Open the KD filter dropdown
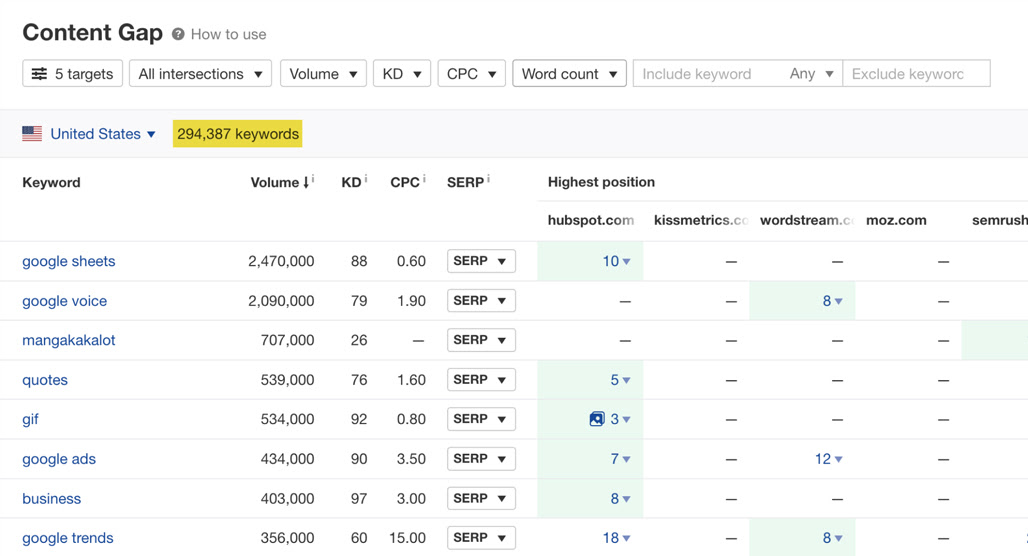Image resolution: width=1028 pixels, height=556 pixels. pos(402,73)
